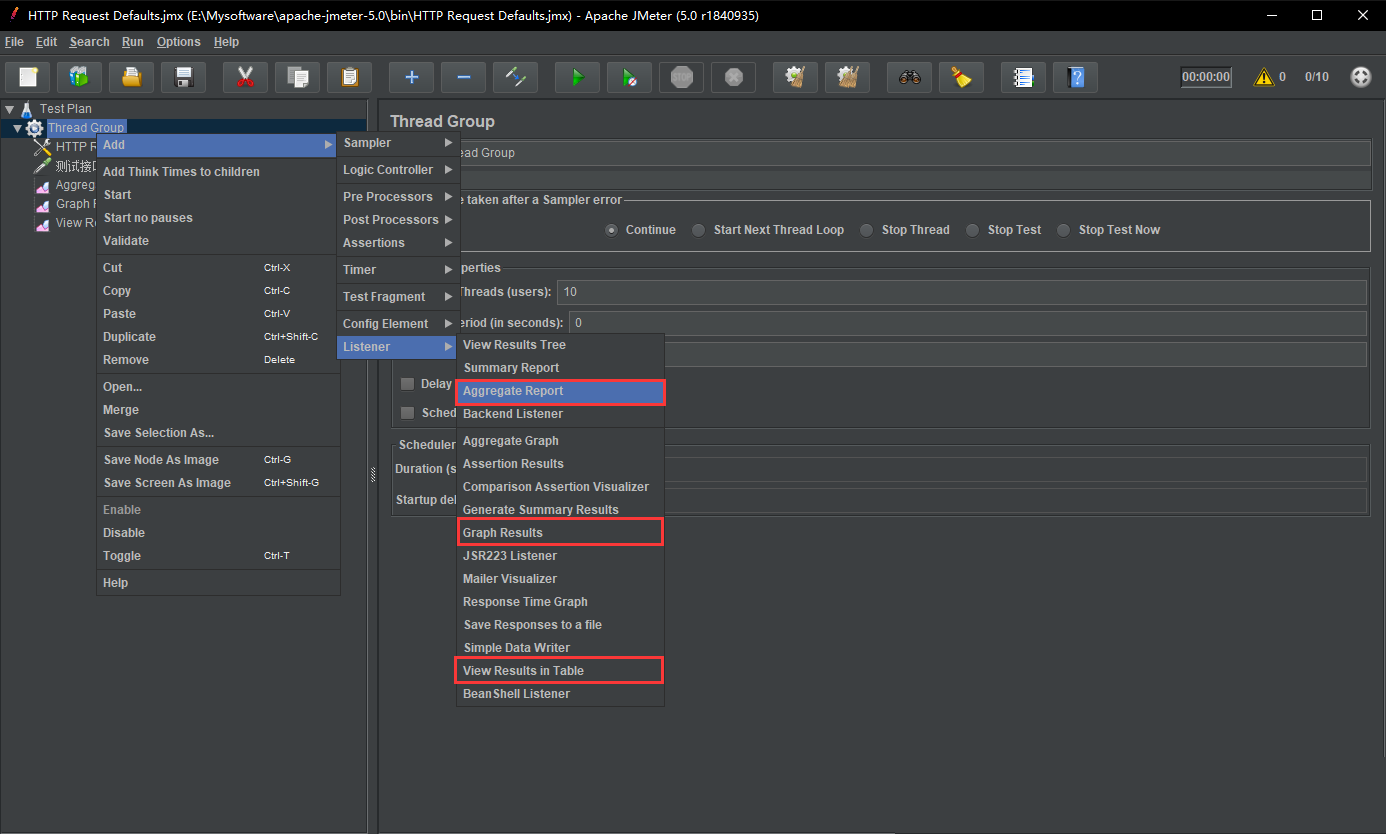Click the broom Reset Search icon

pyautogui.click(x=961, y=77)
